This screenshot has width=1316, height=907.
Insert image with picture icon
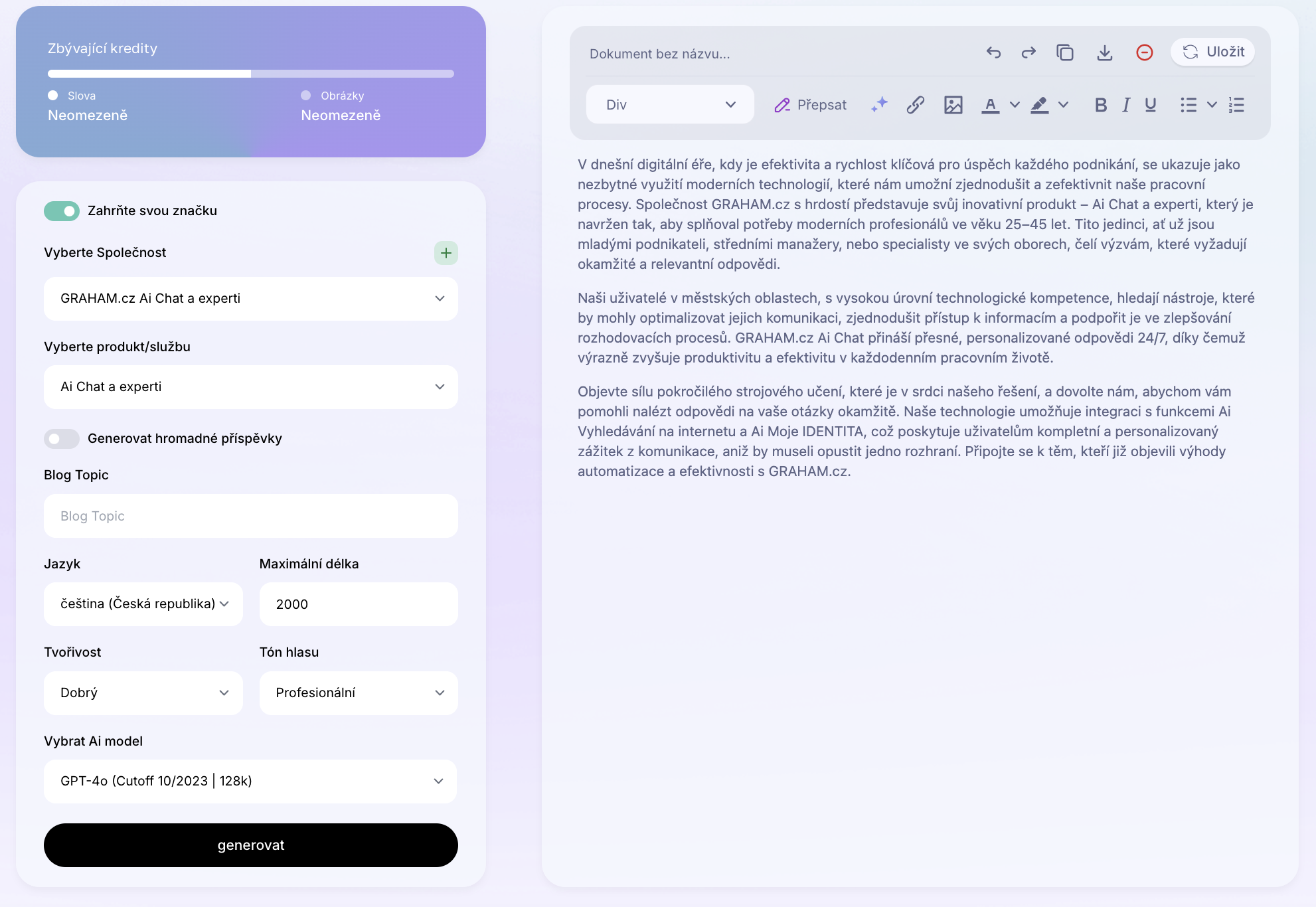click(x=953, y=105)
